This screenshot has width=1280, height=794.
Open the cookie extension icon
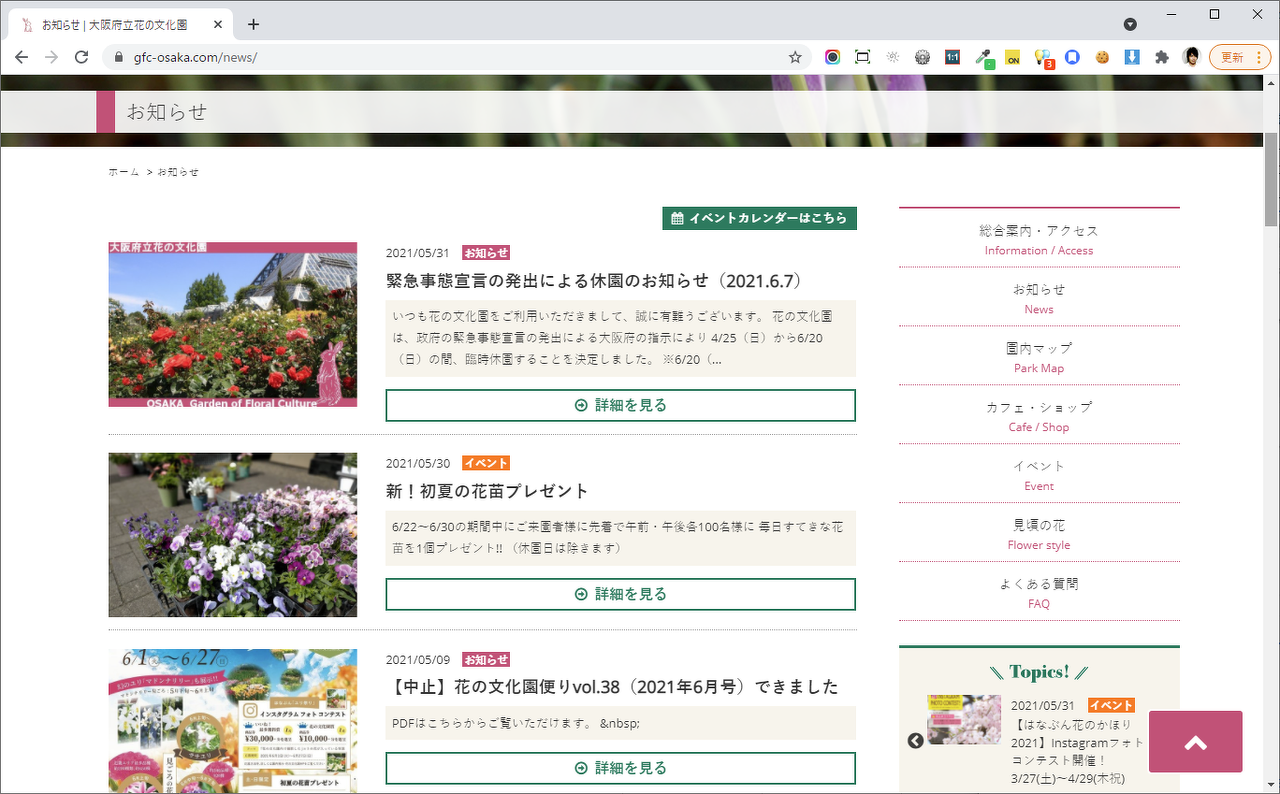coord(1102,57)
